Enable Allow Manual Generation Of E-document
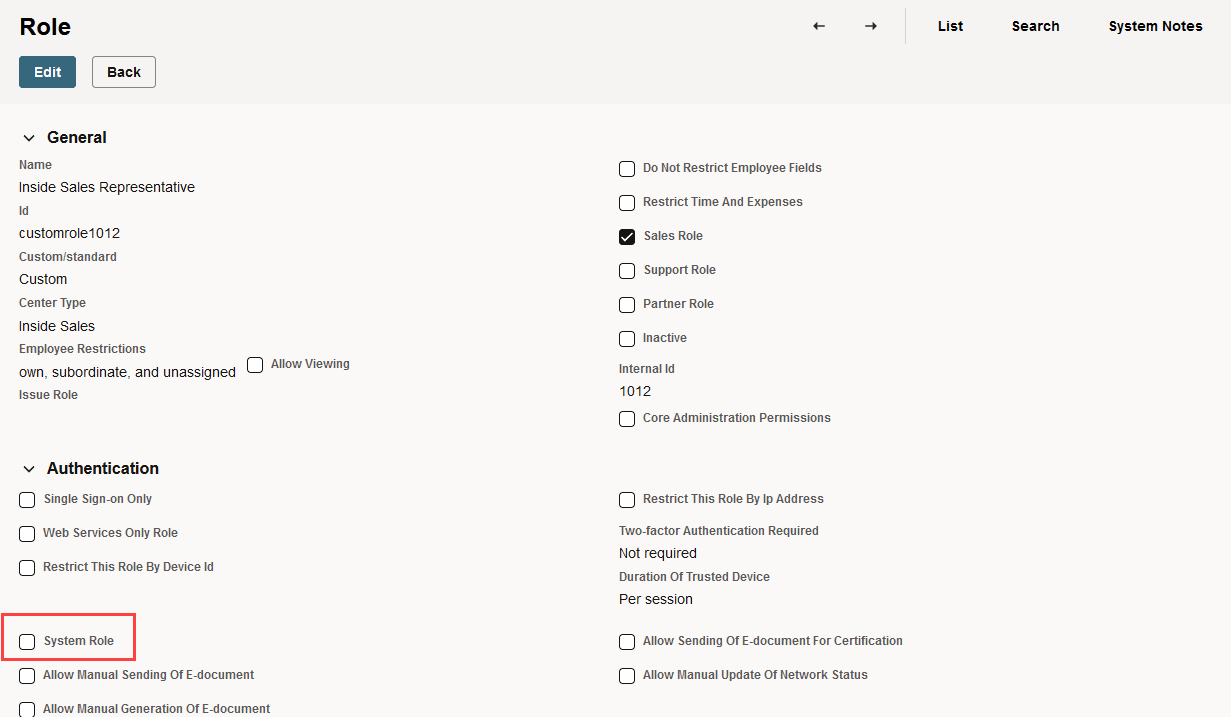1231x717 pixels. (x=27, y=709)
